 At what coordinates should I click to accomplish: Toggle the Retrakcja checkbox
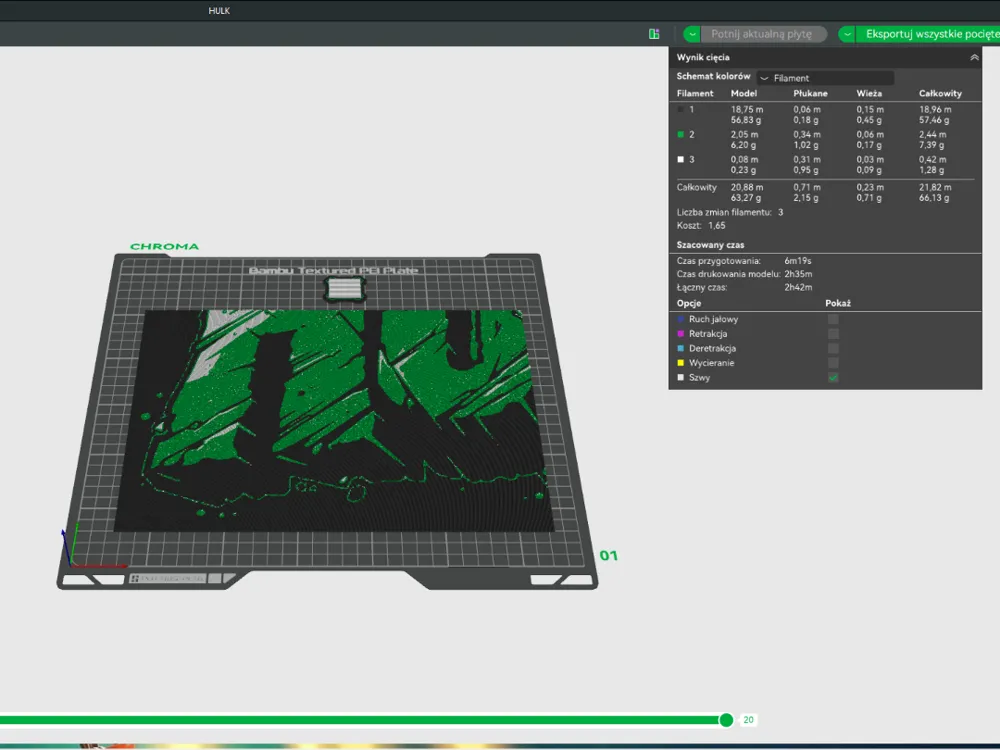(x=833, y=334)
